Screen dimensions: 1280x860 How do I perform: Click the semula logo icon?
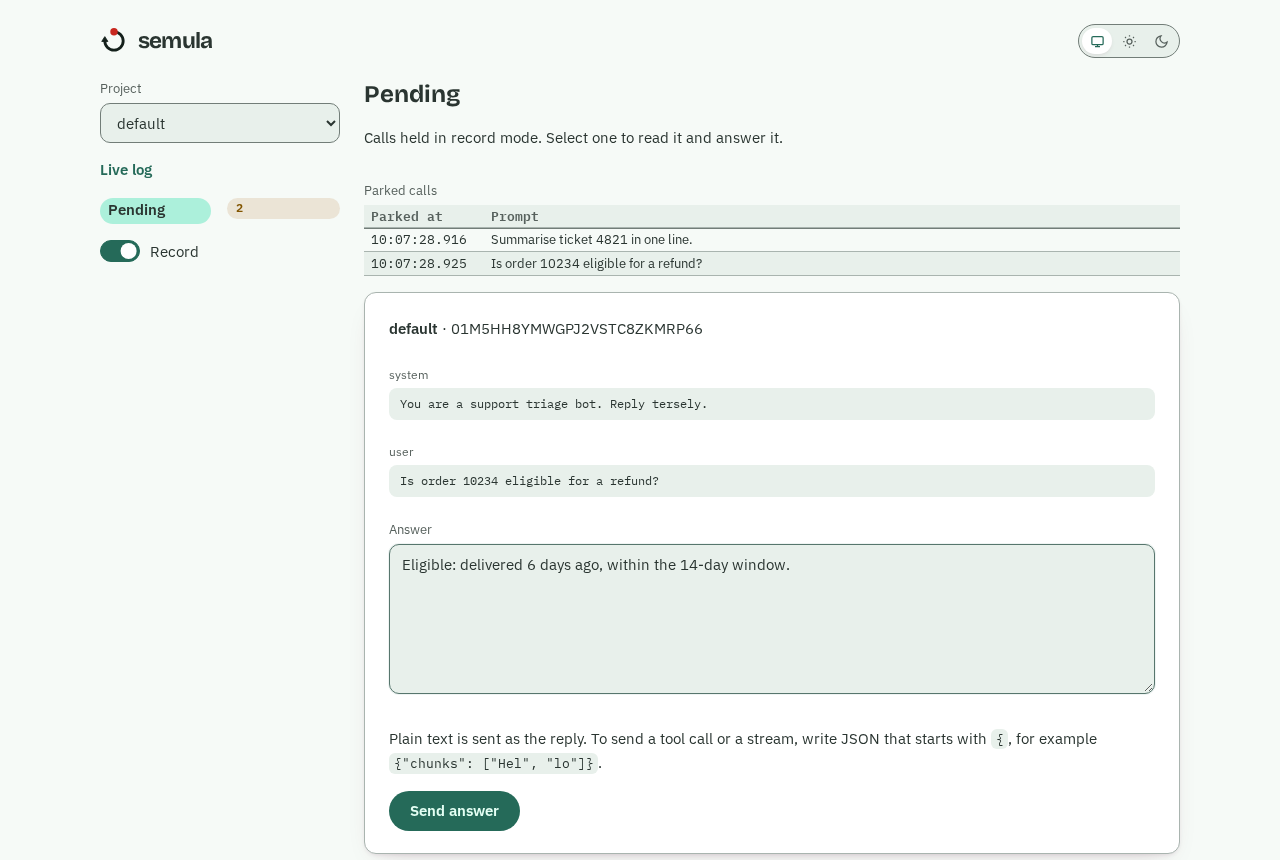click(x=113, y=40)
